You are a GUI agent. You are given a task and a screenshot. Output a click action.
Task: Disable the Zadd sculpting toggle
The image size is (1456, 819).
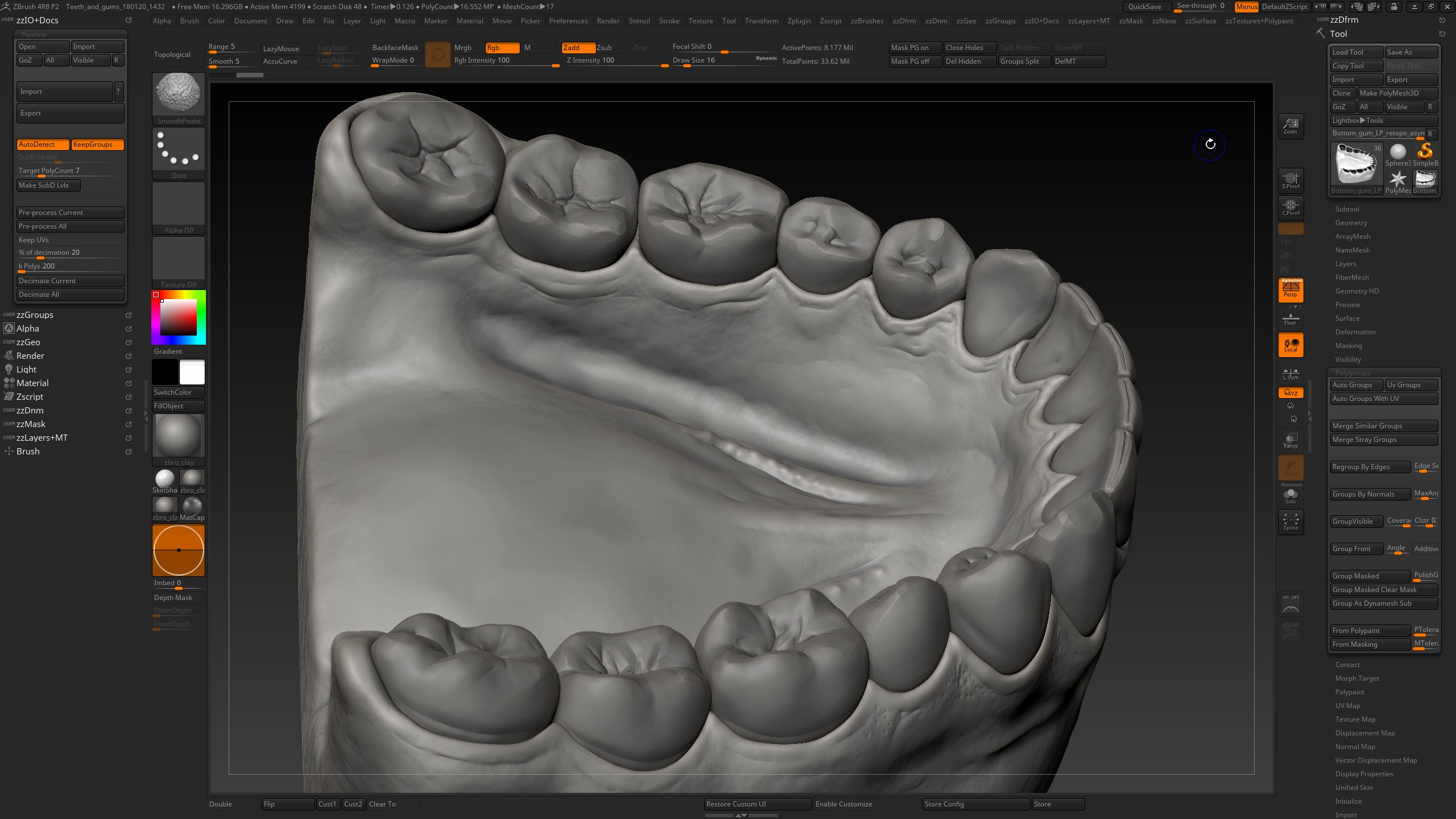[x=577, y=48]
